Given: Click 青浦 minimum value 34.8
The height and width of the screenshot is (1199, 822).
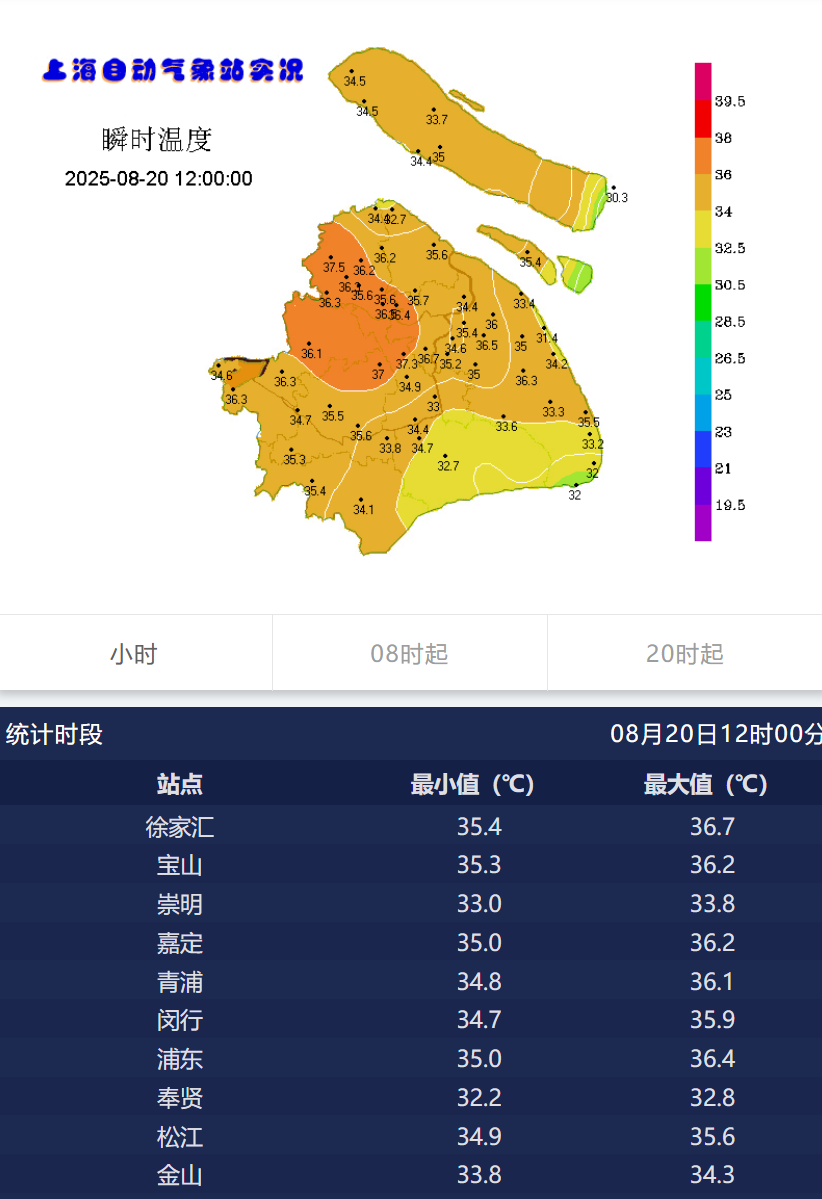Looking at the screenshot, I should point(479,982).
